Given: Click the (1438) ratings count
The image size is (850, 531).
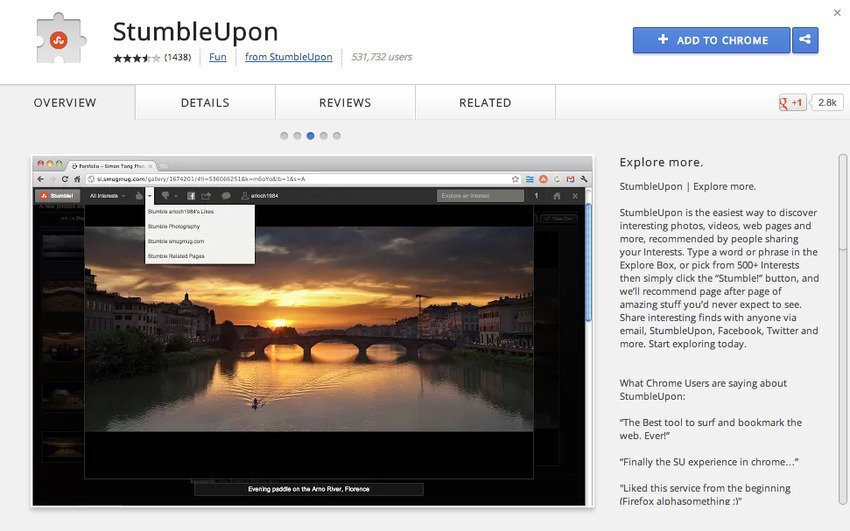Looking at the screenshot, I should click(x=177, y=57).
